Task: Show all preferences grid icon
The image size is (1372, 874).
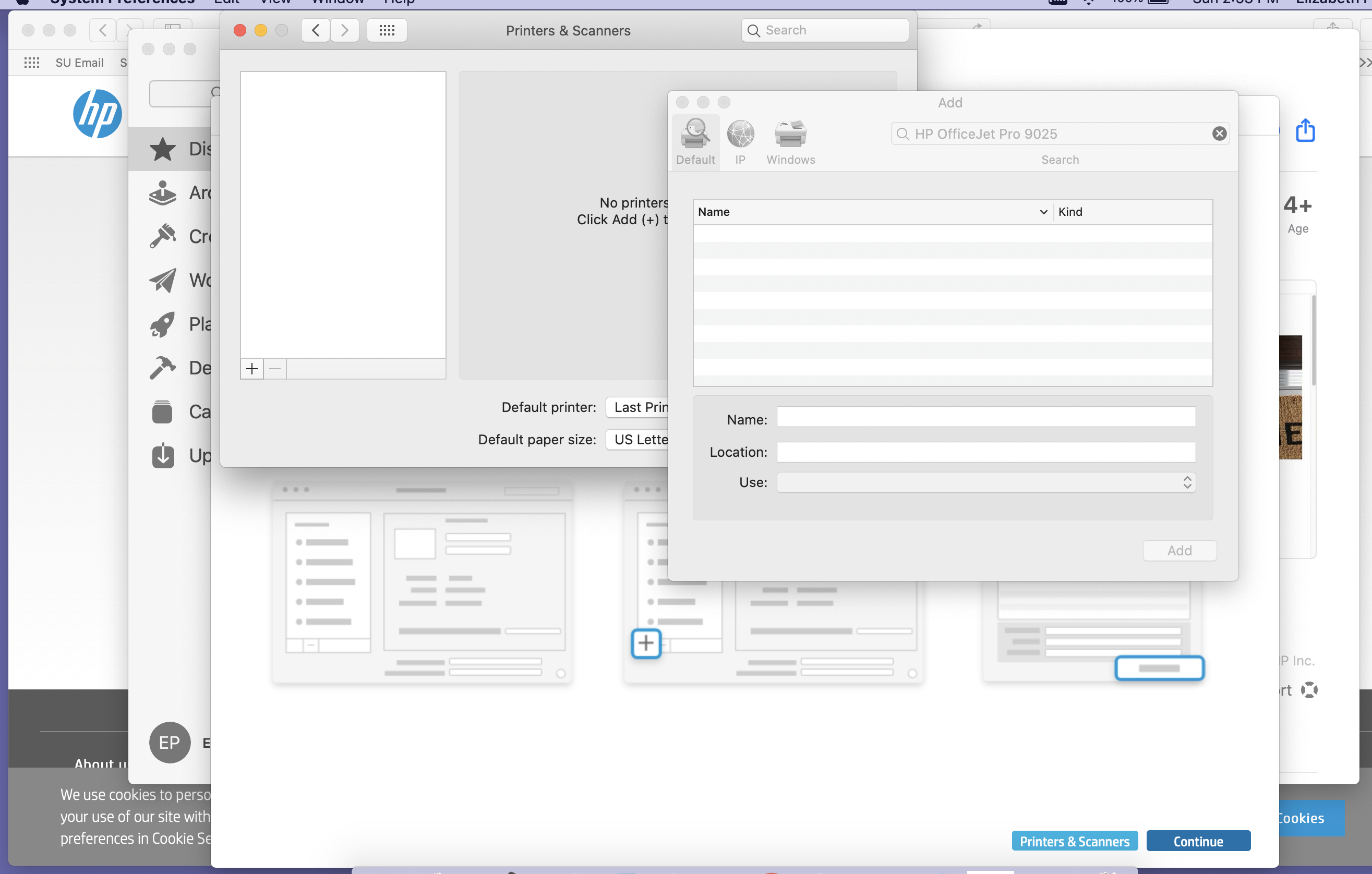Action: point(387,30)
